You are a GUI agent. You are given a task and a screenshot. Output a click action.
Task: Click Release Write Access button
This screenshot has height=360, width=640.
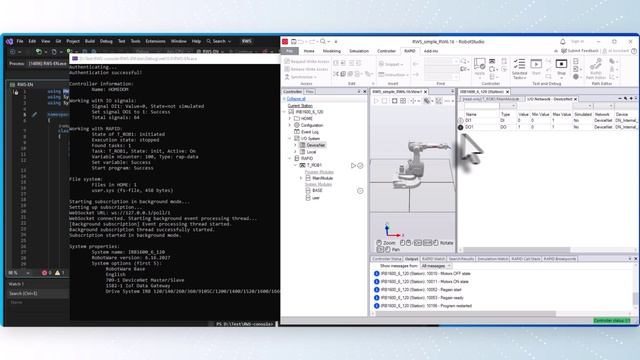coord(307,69)
